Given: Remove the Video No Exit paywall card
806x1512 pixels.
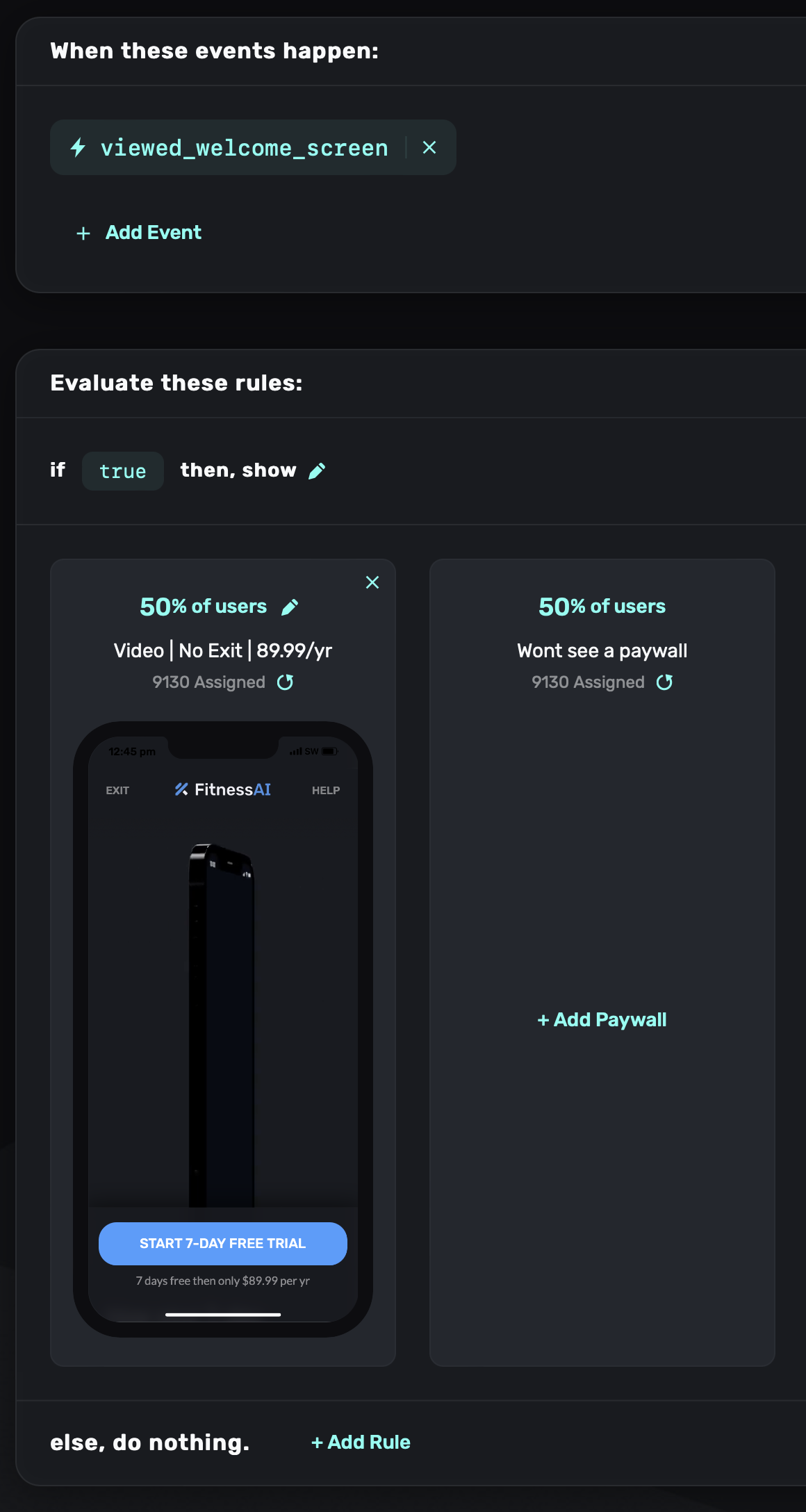Looking at the screenshot, I should [372, 582].
